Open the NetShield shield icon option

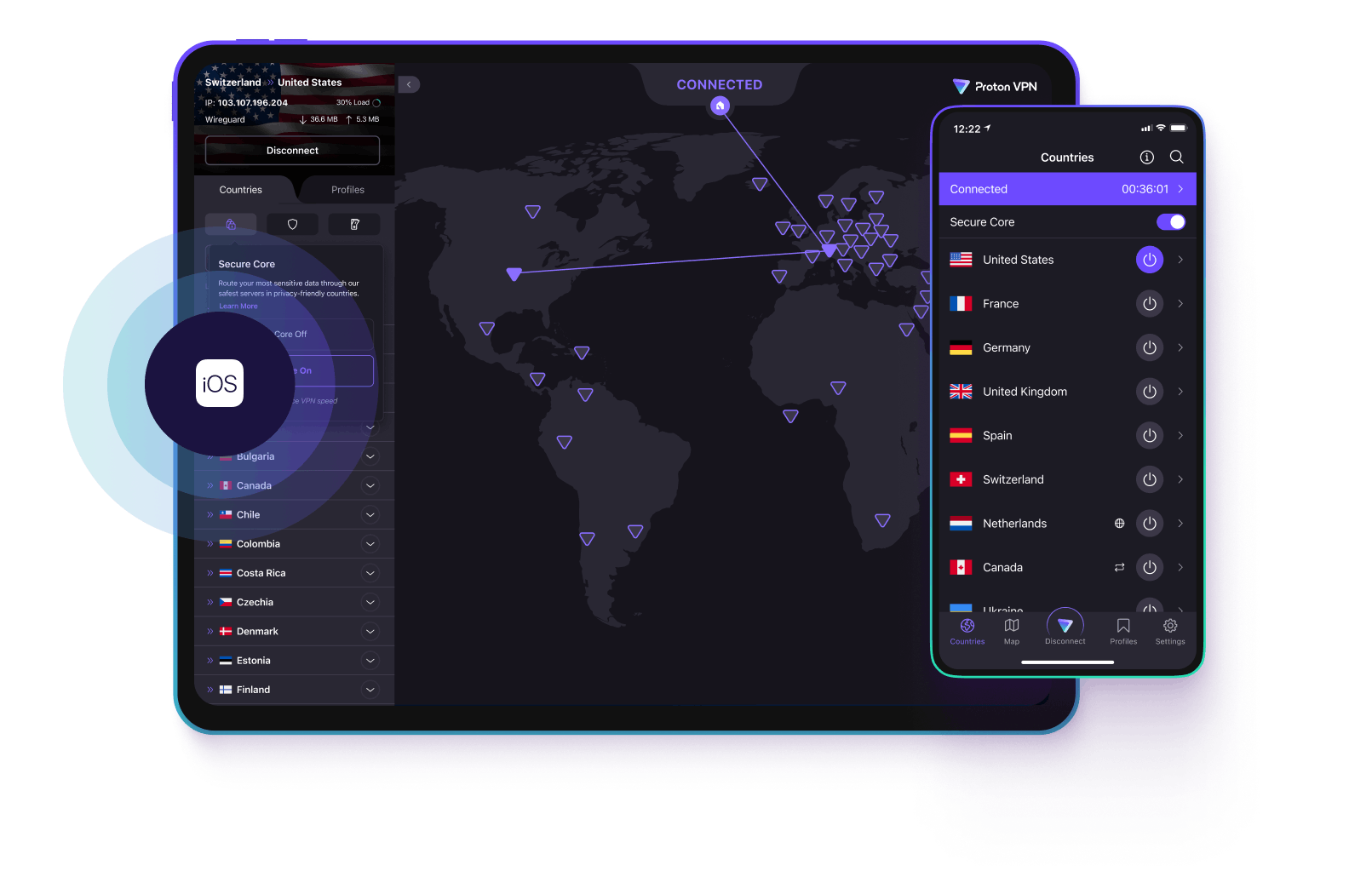[292, 225]
